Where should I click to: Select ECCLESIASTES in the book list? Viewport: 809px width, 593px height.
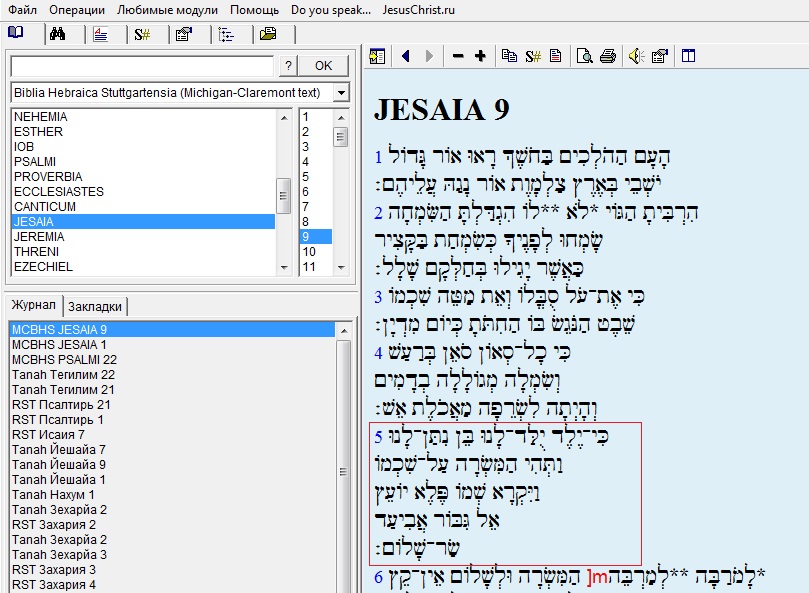point(58,192)
